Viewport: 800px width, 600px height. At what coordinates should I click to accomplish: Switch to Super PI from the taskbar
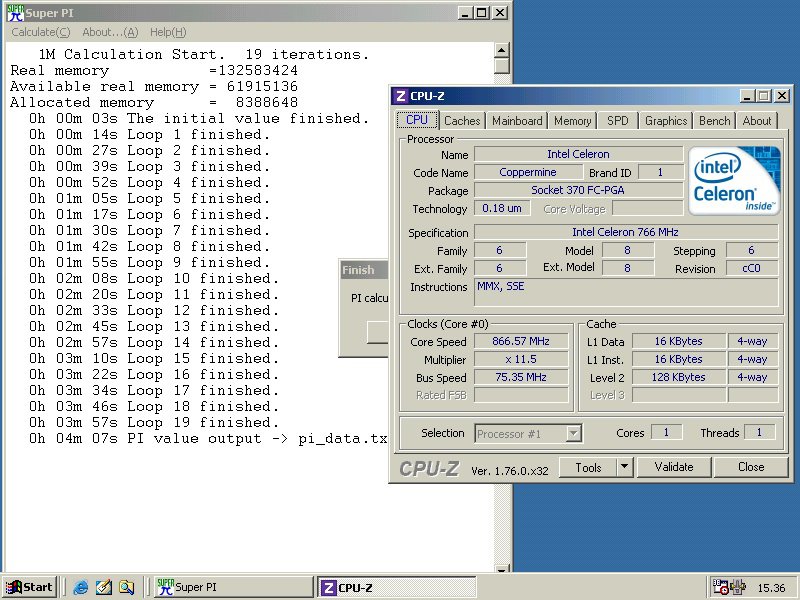232,587
